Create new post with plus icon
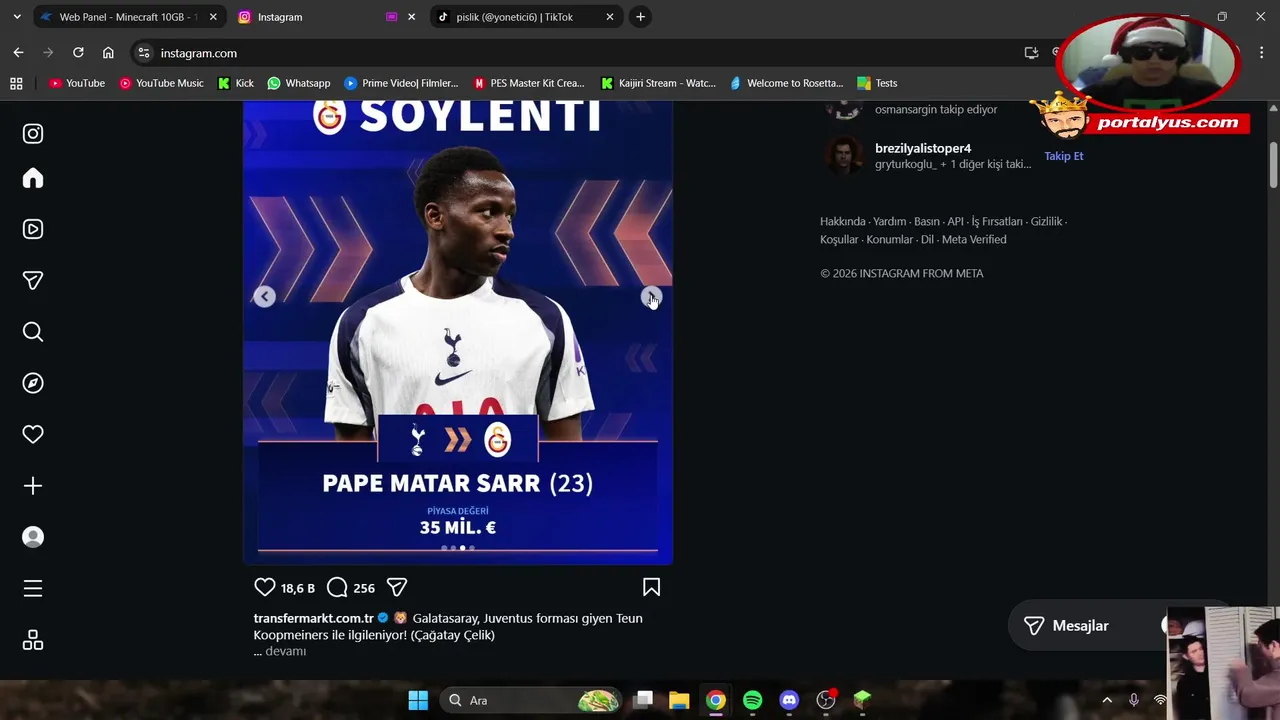This screenshot has height=720, width=1280. 33,486
